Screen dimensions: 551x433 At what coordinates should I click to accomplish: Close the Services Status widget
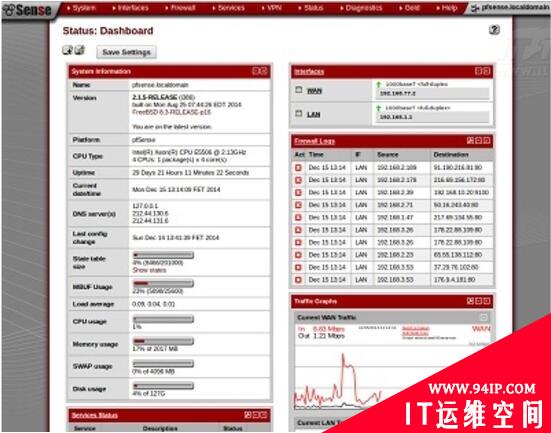coord(264,415)
